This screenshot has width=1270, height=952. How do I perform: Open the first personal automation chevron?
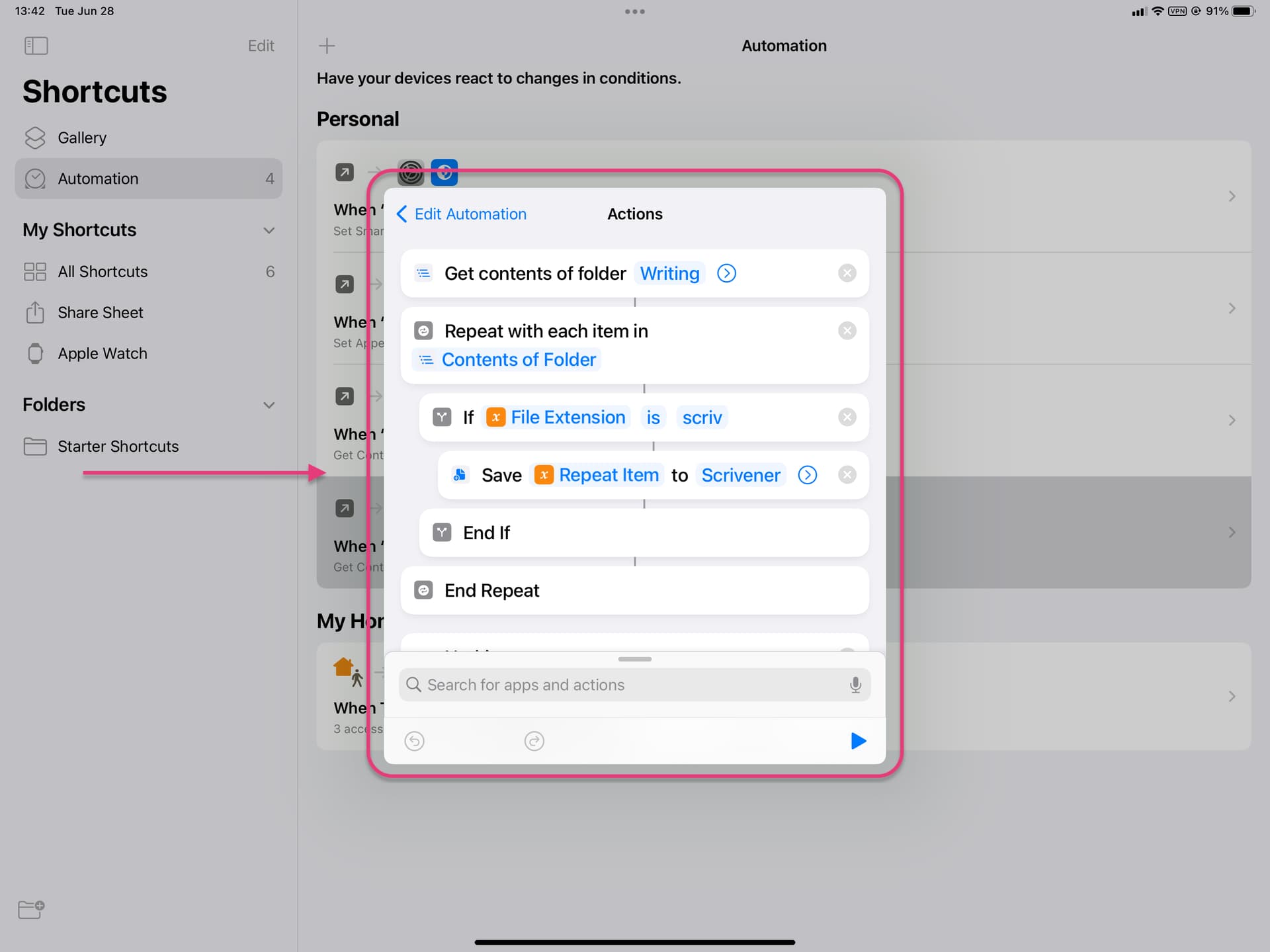[1232, 196]
